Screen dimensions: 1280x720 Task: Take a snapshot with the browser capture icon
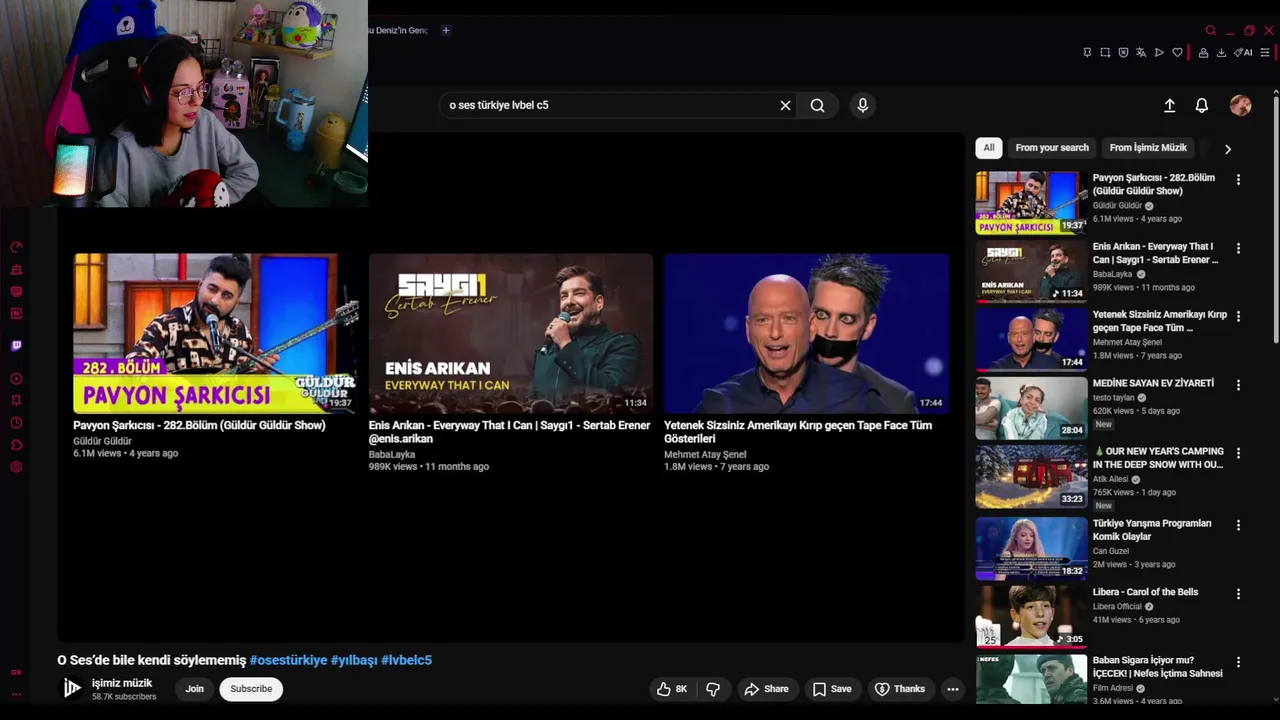1105,53
